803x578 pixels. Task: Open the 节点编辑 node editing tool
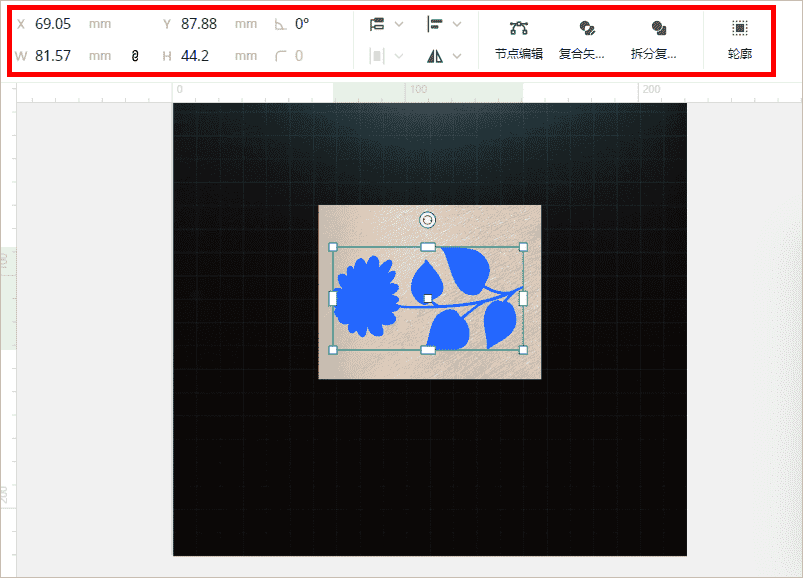tap(519, 39)
